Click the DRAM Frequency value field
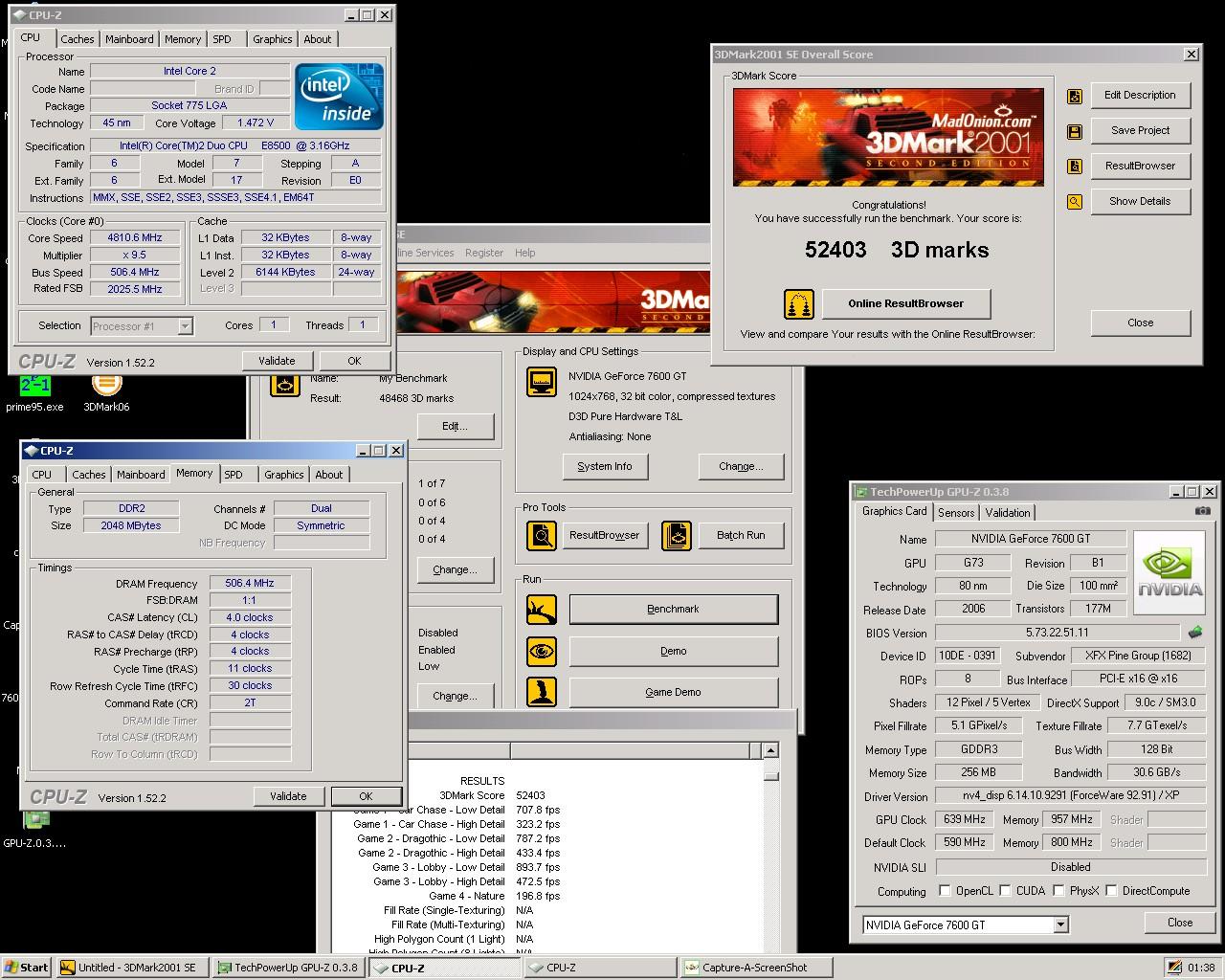Viewport: 1225px width, 980px height. tap(250, 583)
